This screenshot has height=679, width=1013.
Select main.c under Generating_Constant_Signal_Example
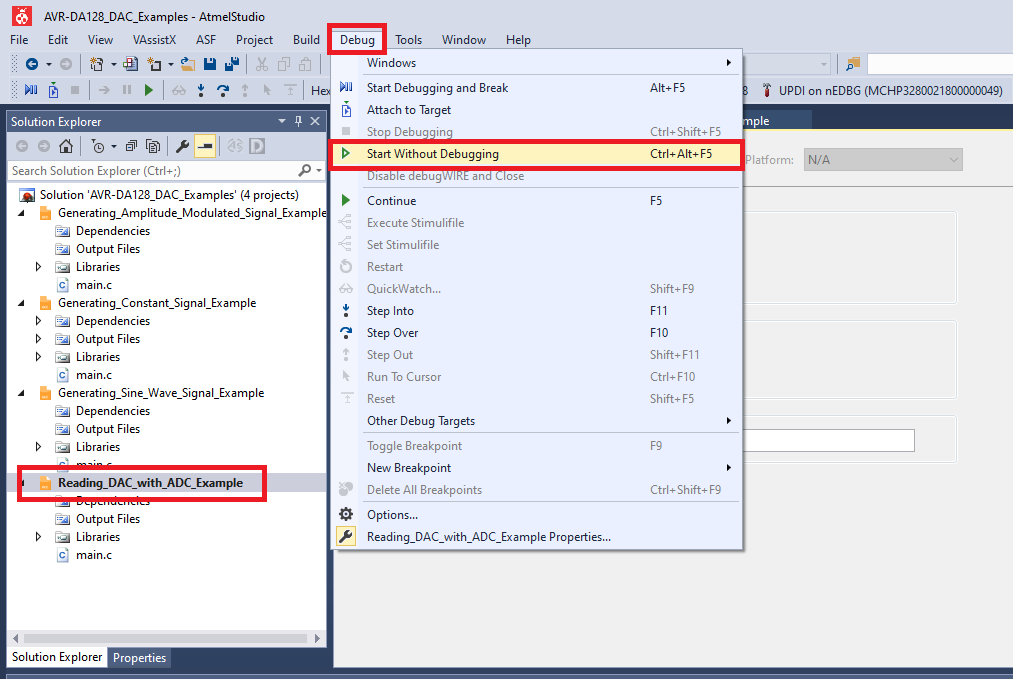[94, 375]
